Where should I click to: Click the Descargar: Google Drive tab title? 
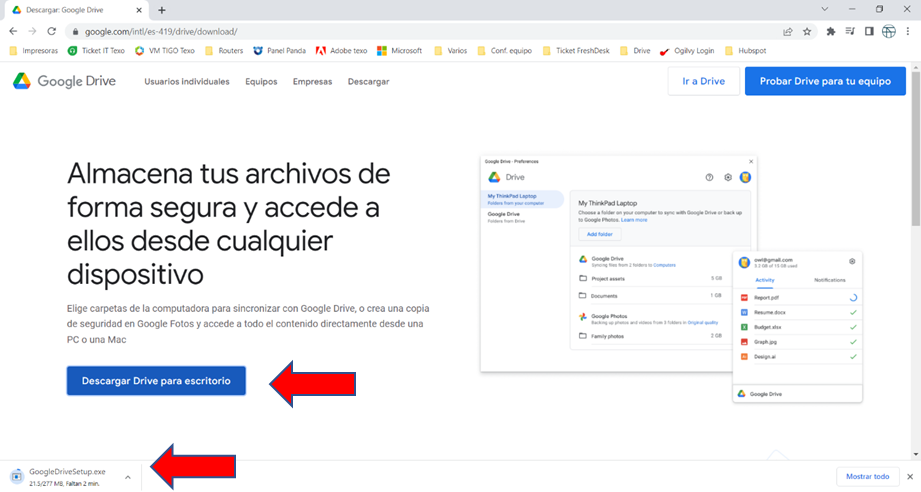pos(65,10)
